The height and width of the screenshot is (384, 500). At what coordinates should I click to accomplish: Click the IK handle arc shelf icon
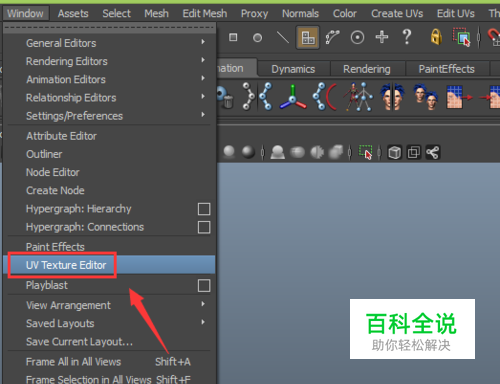pyautogui.click(x=324, y=97)
